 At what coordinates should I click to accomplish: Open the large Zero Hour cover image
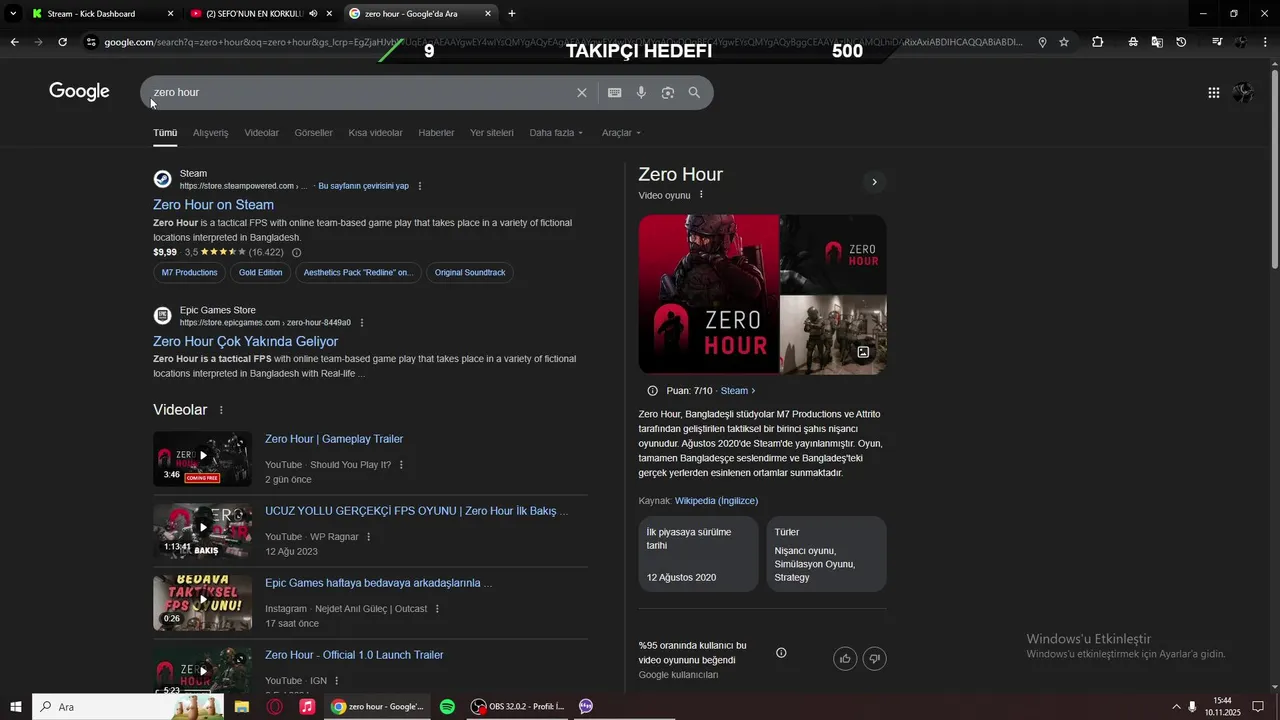pyautogui.click(x=709, y=294)
